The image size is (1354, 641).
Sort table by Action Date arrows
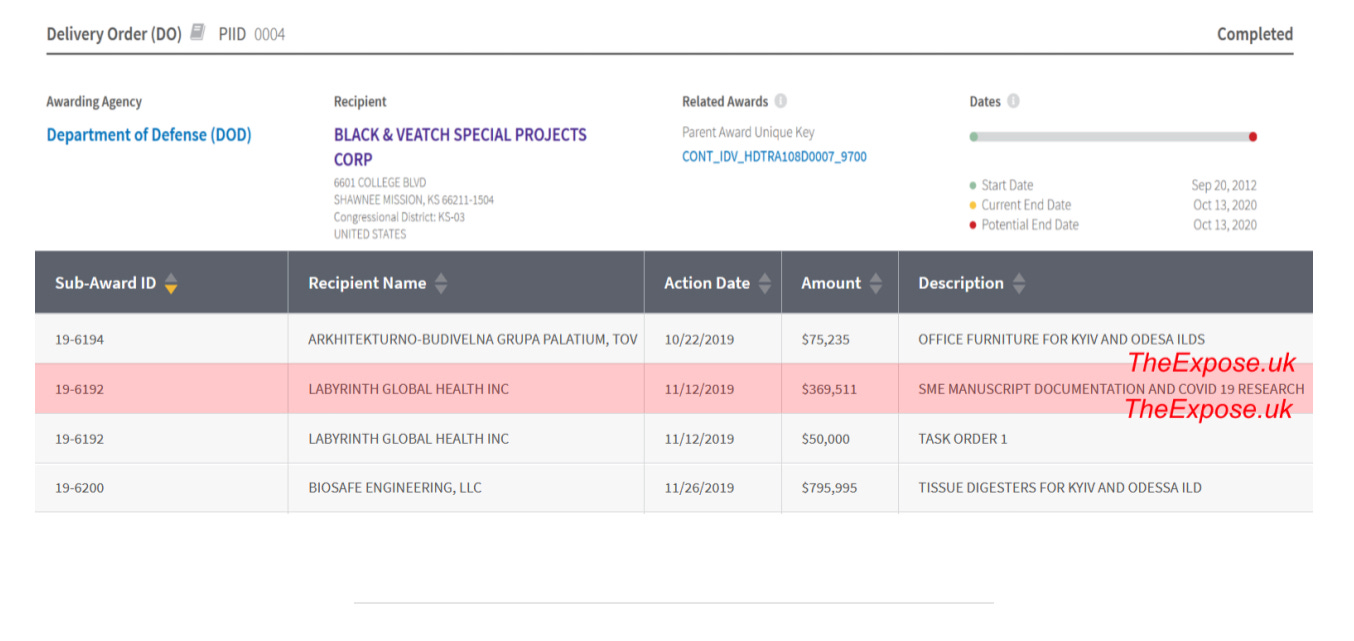(765, 283)
